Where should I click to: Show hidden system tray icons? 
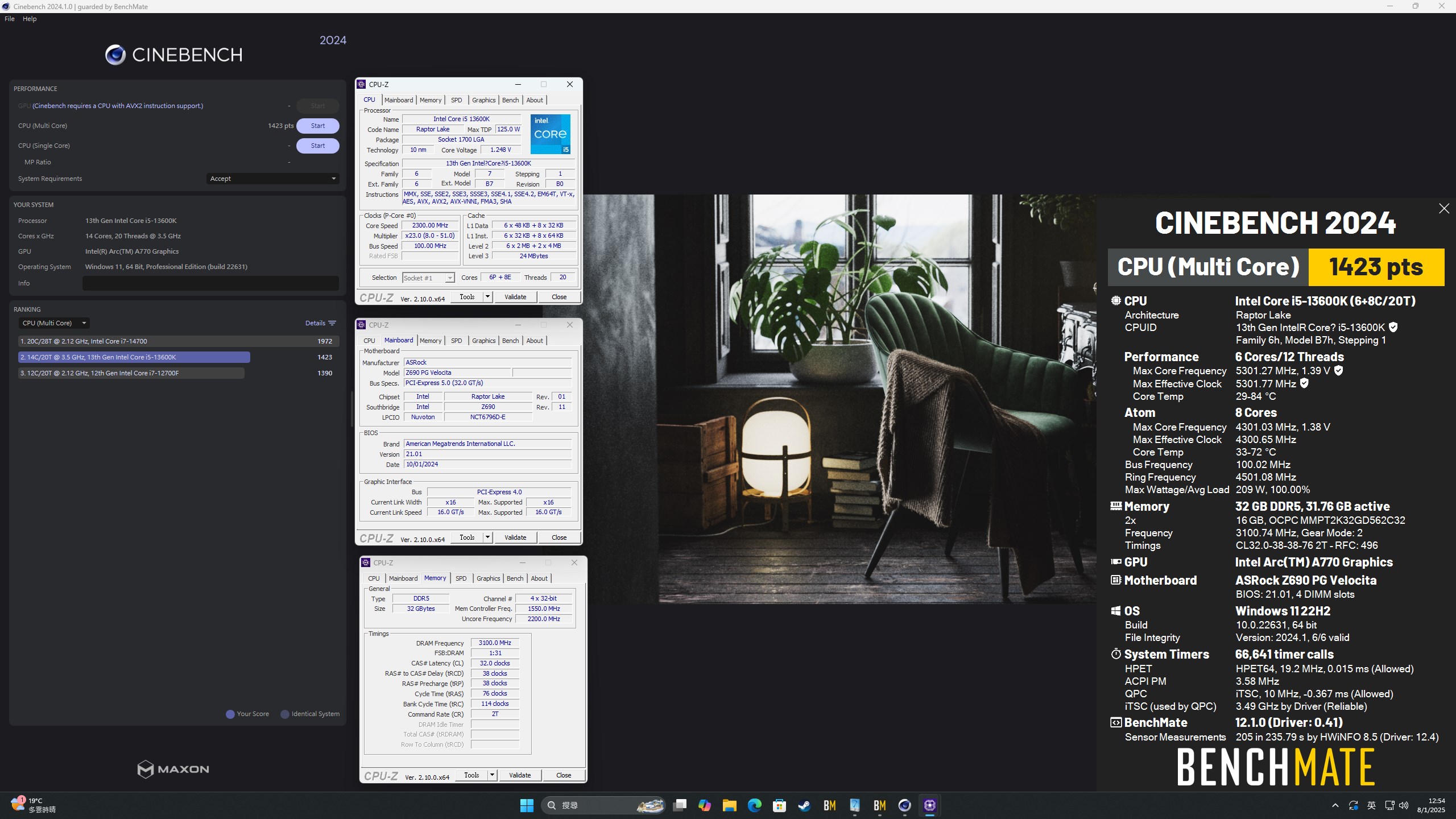click(x=1335, y=805)
